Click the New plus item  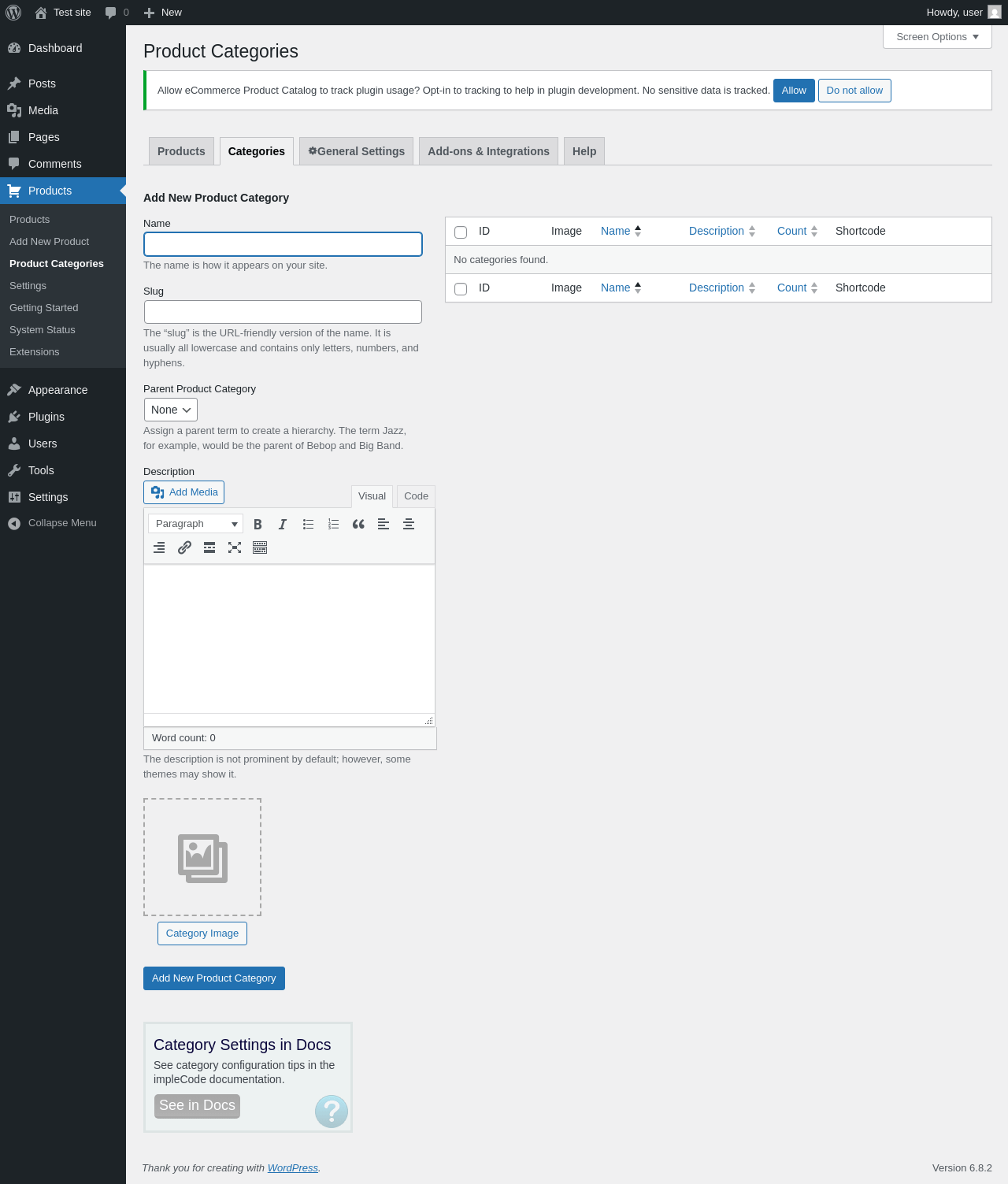[x=163, y=13]
